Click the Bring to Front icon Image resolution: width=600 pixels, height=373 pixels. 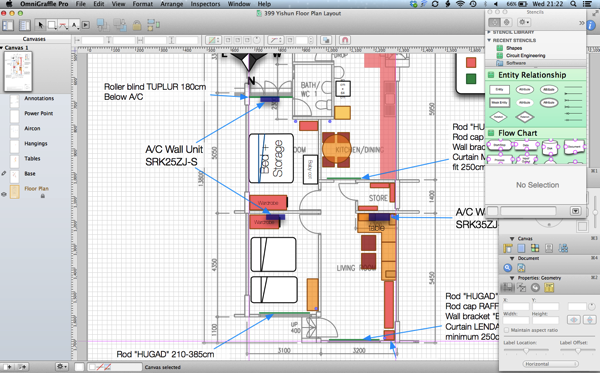[102, 25]
